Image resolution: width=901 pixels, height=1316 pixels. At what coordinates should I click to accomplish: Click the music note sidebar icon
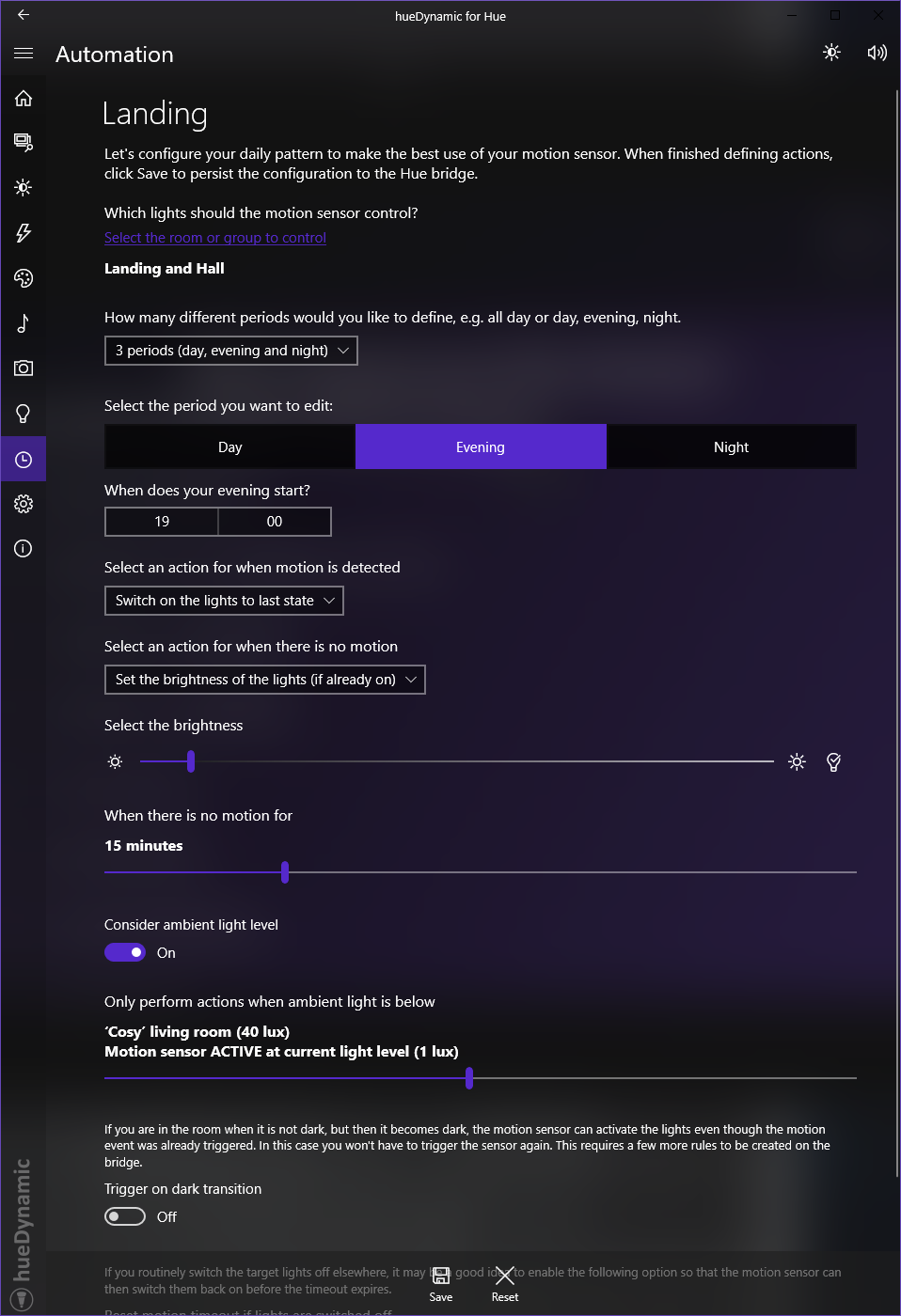24,323
